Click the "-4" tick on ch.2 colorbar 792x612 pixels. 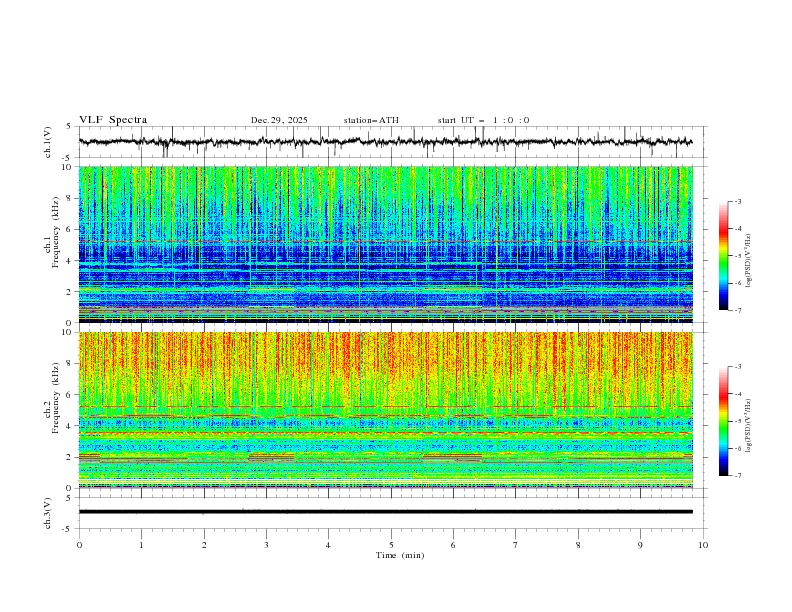point(737,394)
